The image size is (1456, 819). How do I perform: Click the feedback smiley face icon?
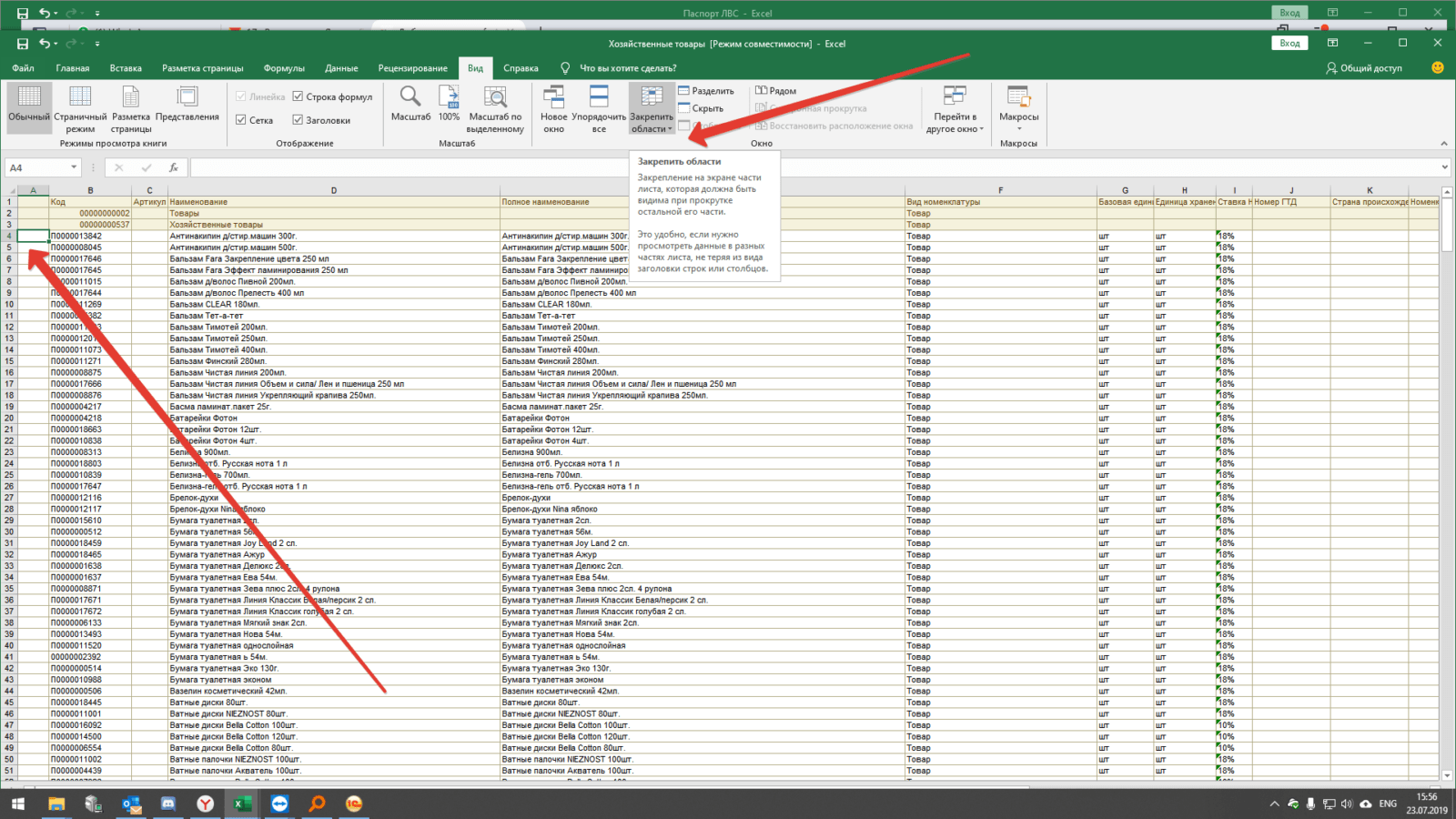[1438, 67]
